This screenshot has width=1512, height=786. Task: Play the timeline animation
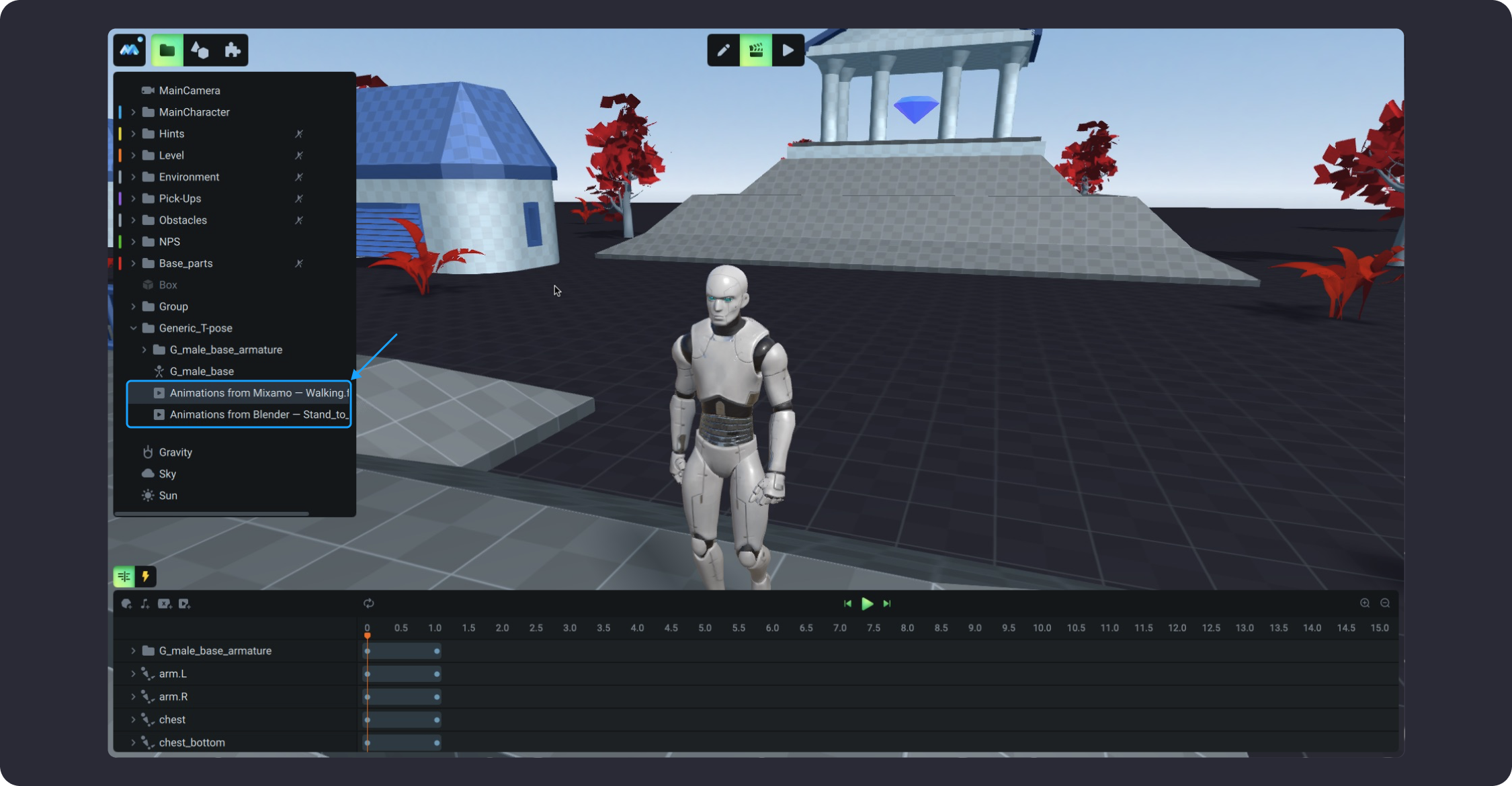click(867, 603)
